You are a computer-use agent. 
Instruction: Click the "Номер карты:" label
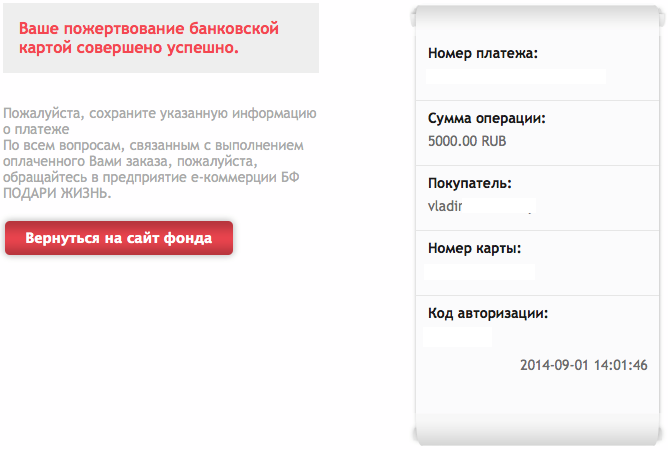pyautogui.click(x=474, y=248)
